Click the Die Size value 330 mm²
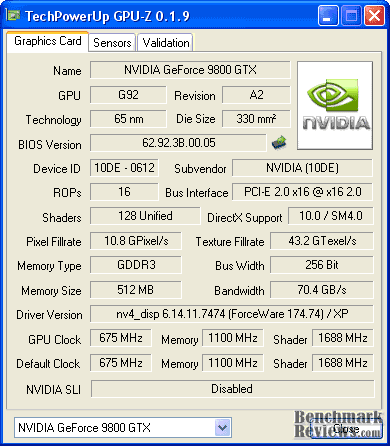 pos(256,119)
